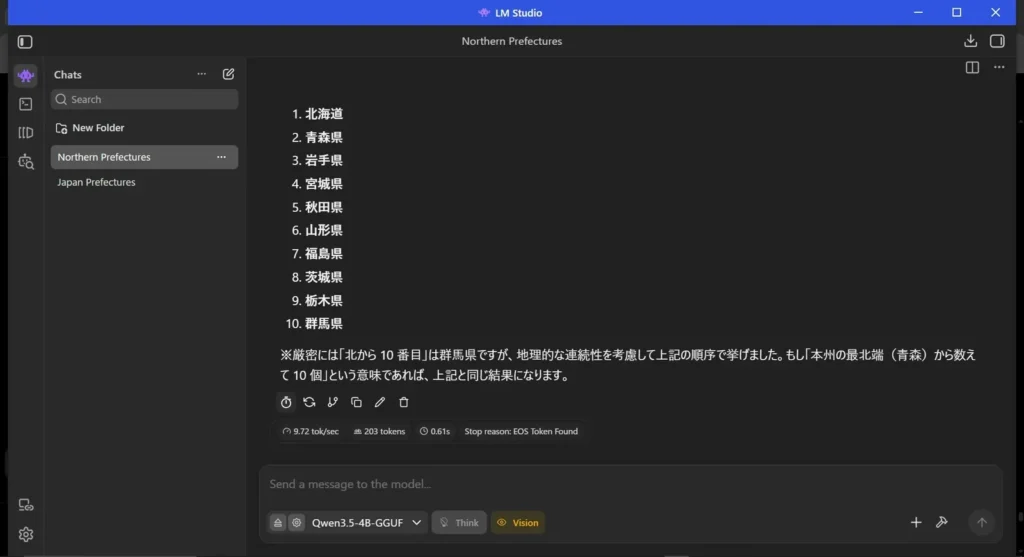Copy the assistant message
The height and width of the screenshot is (557, 1024).
(x=357, y=402)
